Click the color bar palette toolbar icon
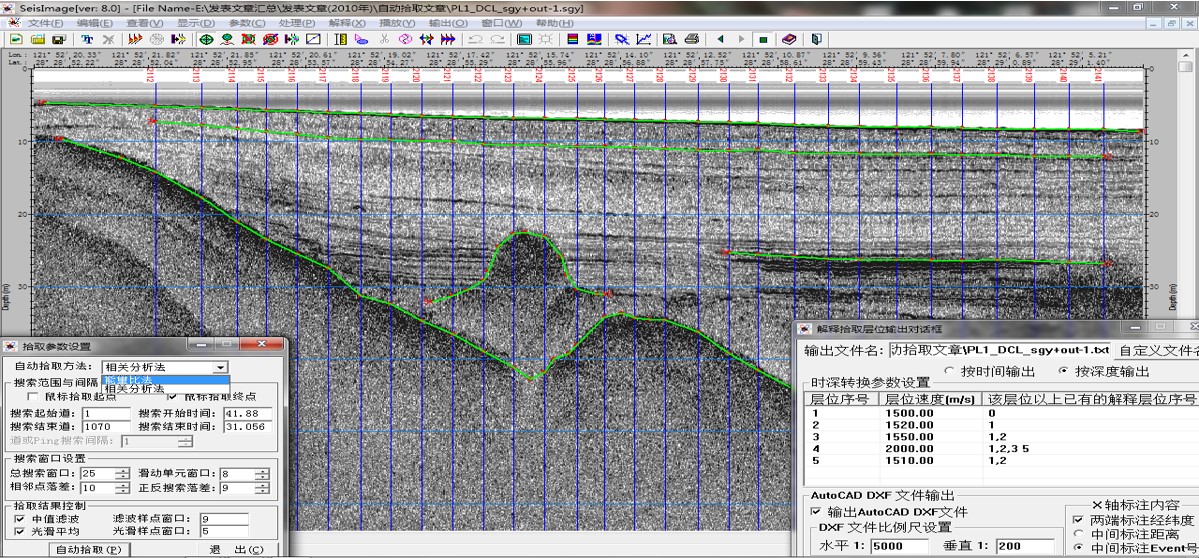This screenshot has height=558, width=1199. pyautogui.click(x=573, y=39)
